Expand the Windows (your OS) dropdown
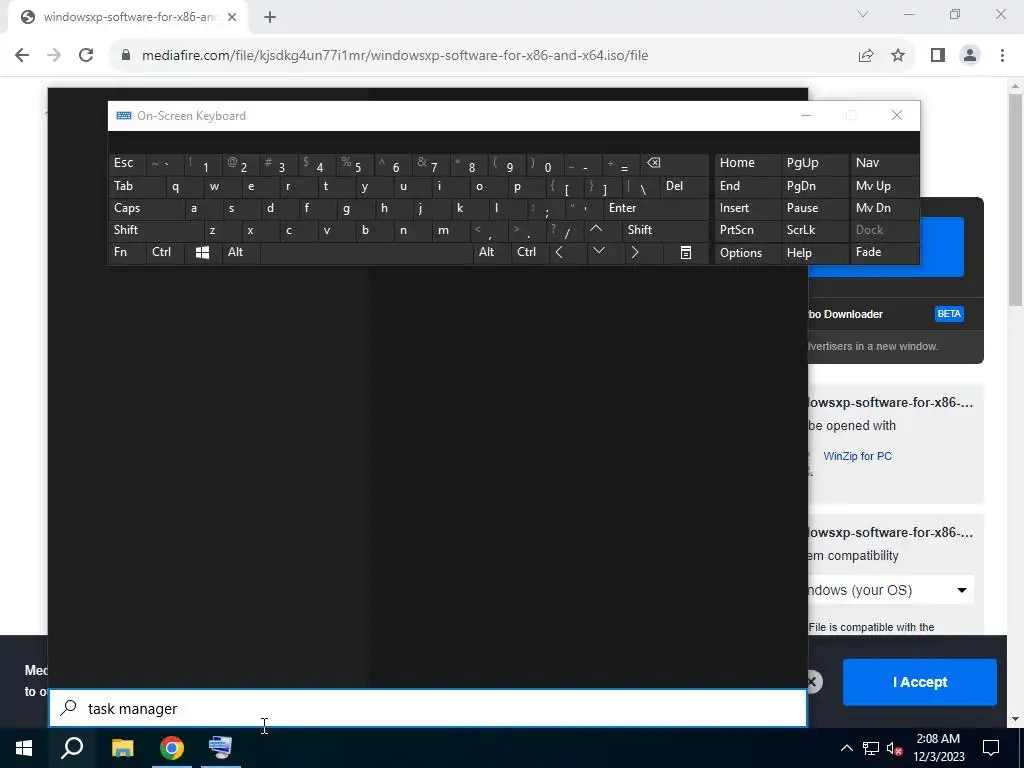1024x768 pixels. [x=891, y=590]
